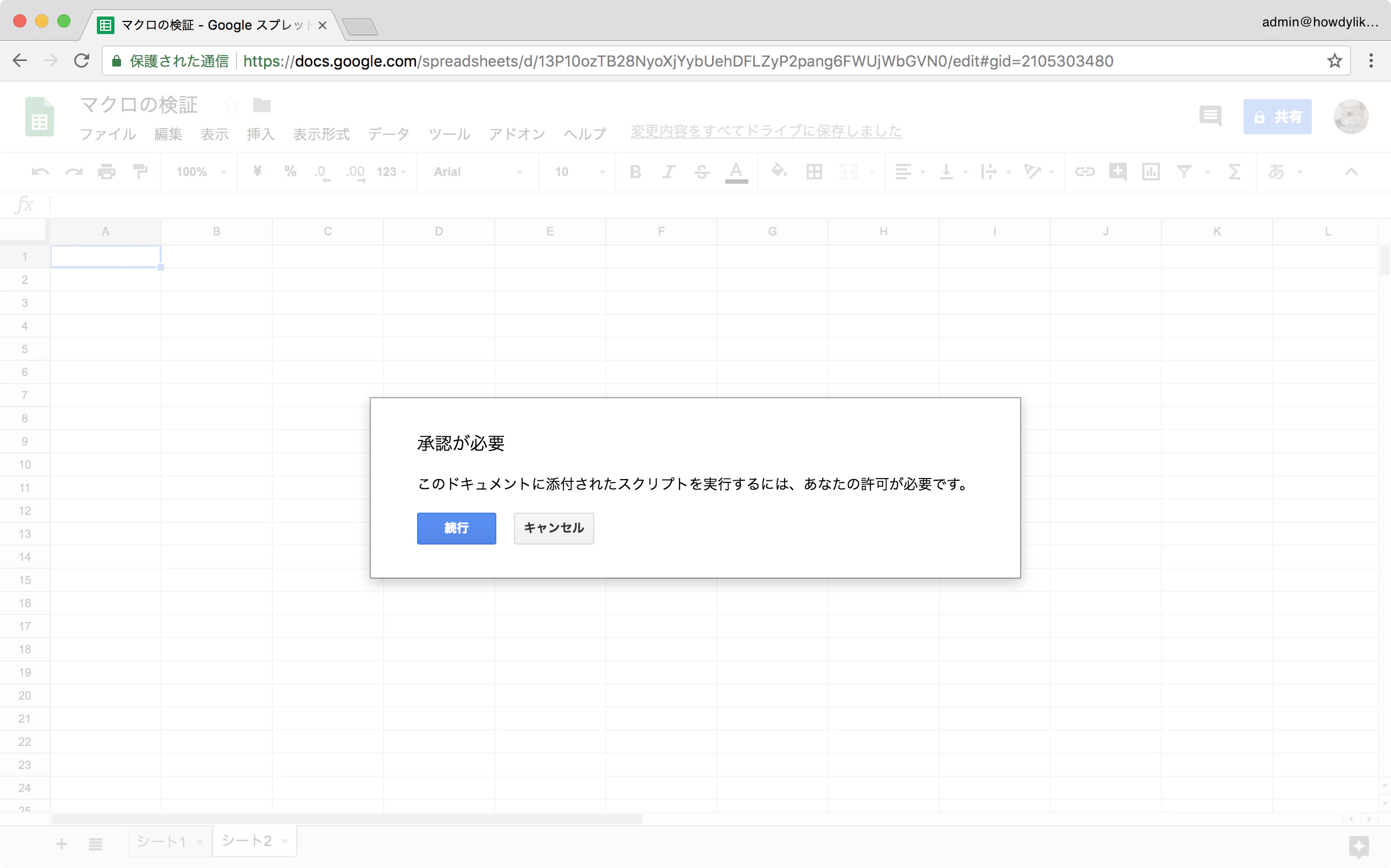Open the vertical align dropdown
Image resolution: width=1391 pixels, height=868 pixels.
[953, 172]
